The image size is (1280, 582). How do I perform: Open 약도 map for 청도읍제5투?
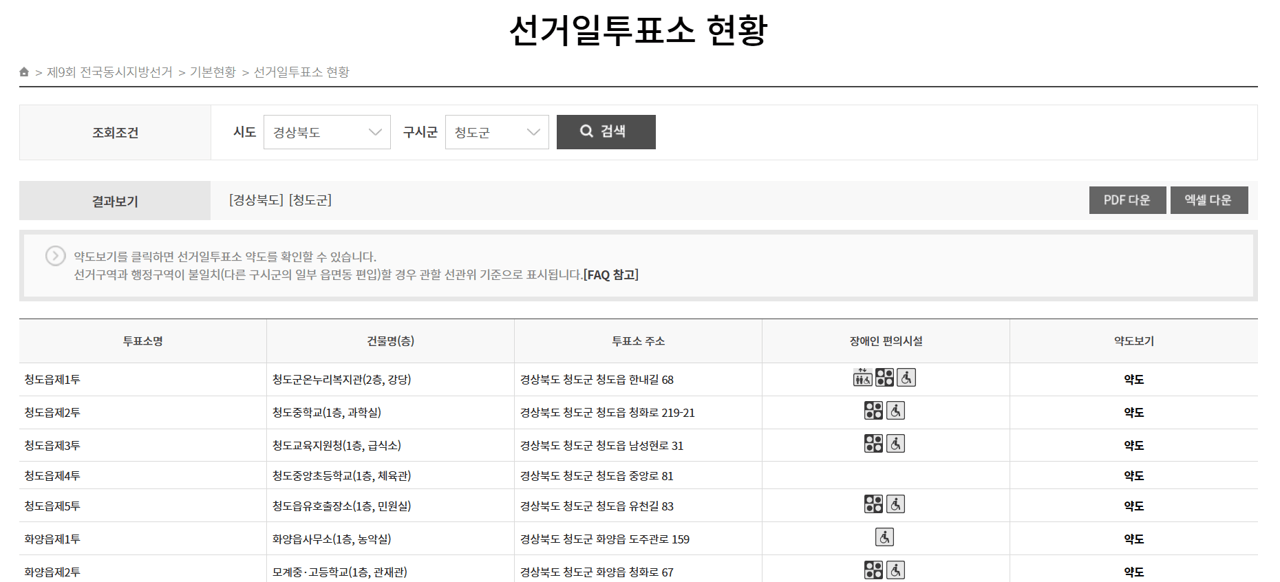tap(1134, 506)
